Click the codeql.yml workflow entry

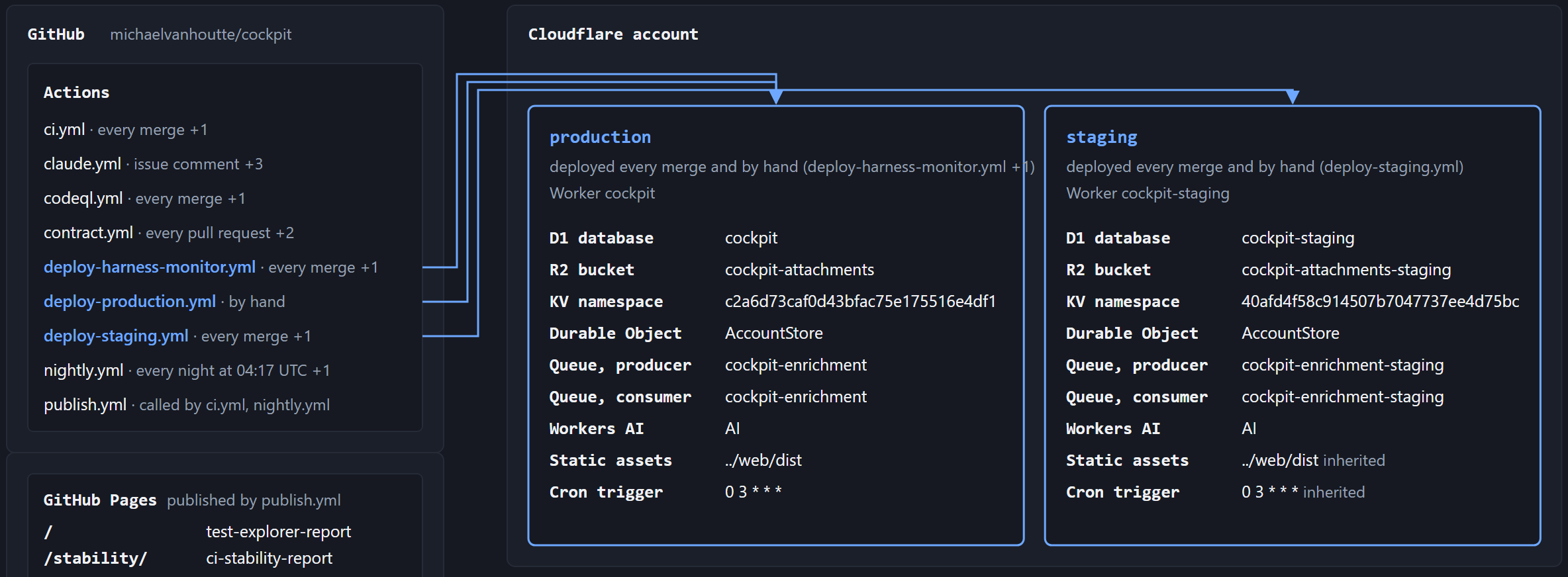(x=144, y=199)
